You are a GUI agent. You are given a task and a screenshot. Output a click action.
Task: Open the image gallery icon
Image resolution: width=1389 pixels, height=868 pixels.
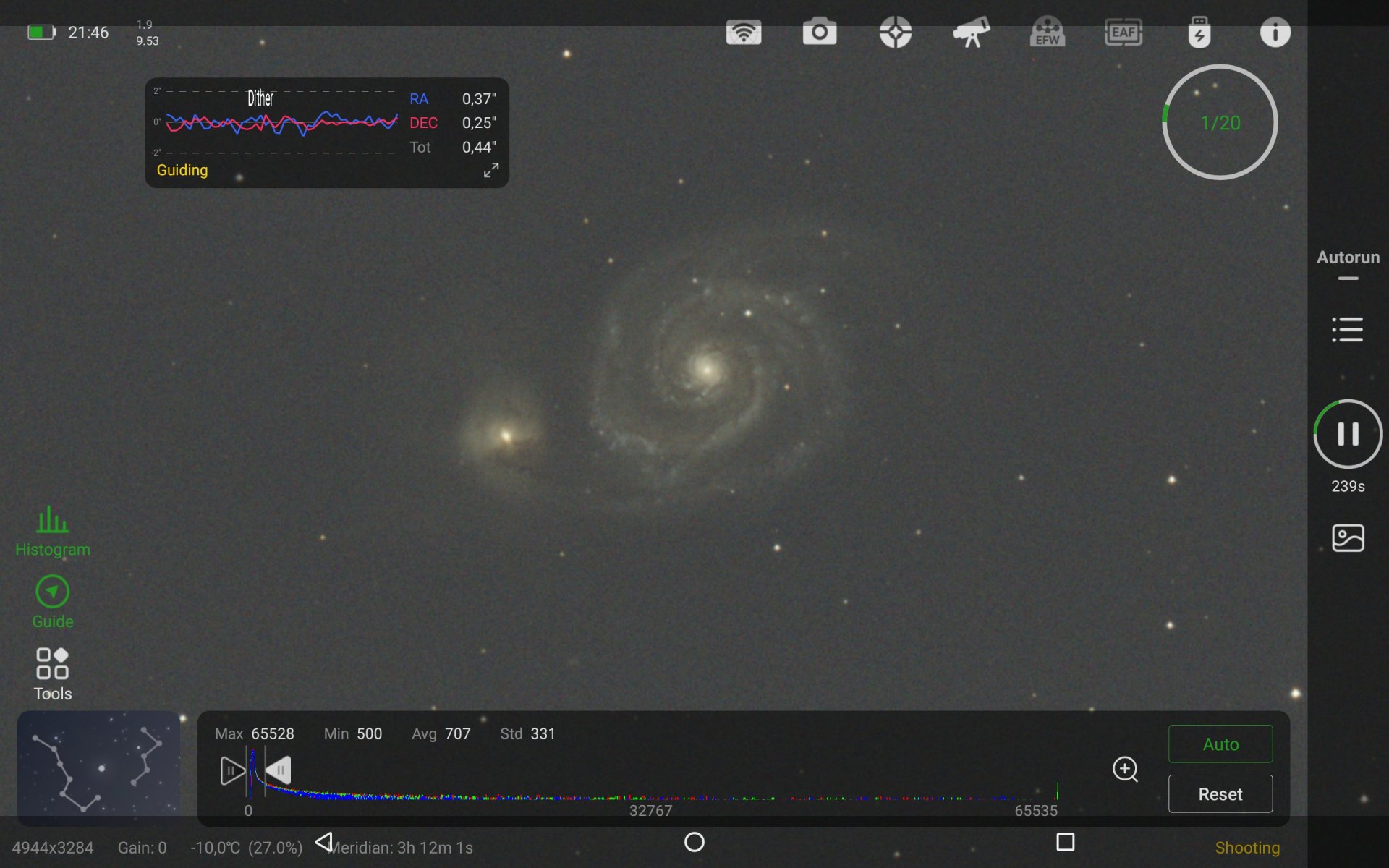coord(1348,538)
